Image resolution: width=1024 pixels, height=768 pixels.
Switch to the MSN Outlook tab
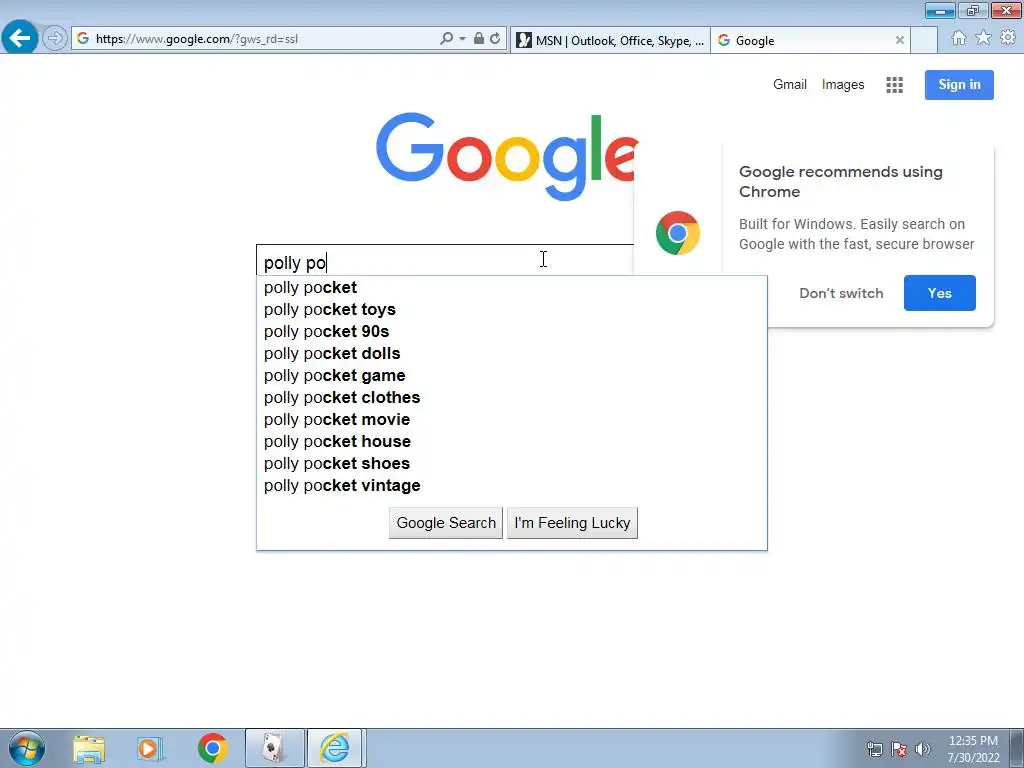point(610,40)
